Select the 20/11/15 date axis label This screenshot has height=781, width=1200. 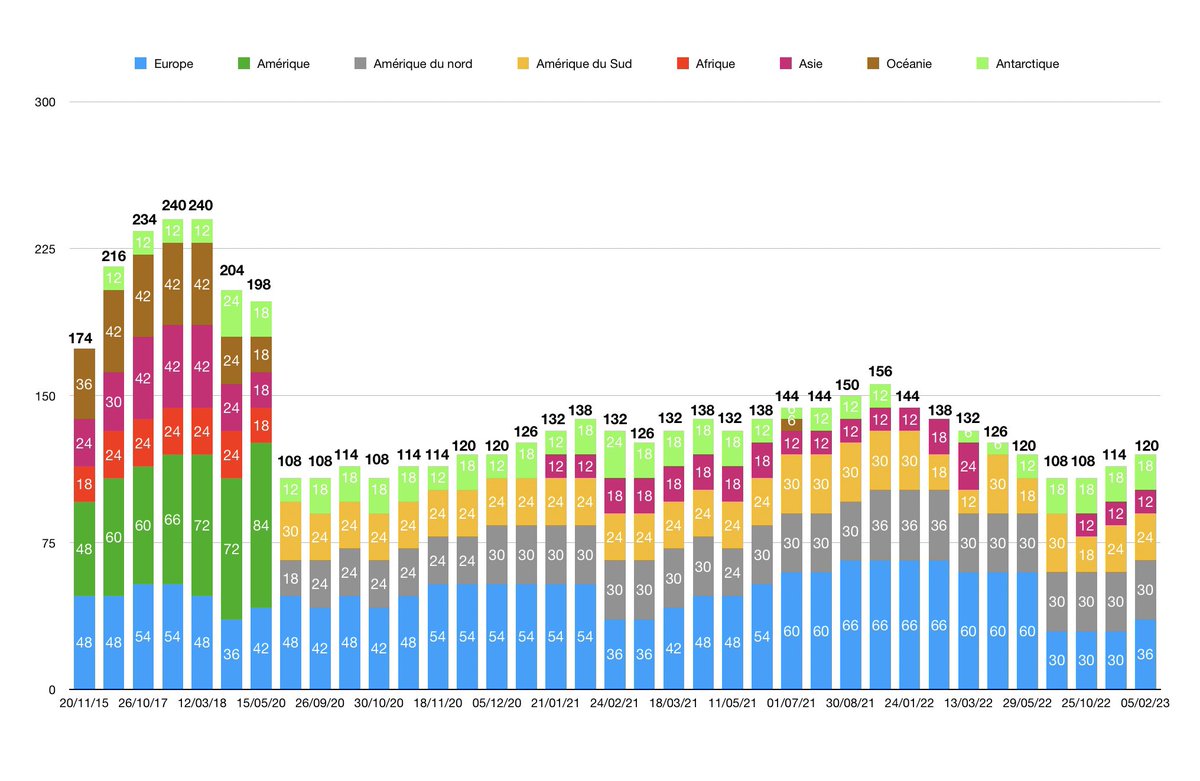pyautogui.click(x=85, y=703)
